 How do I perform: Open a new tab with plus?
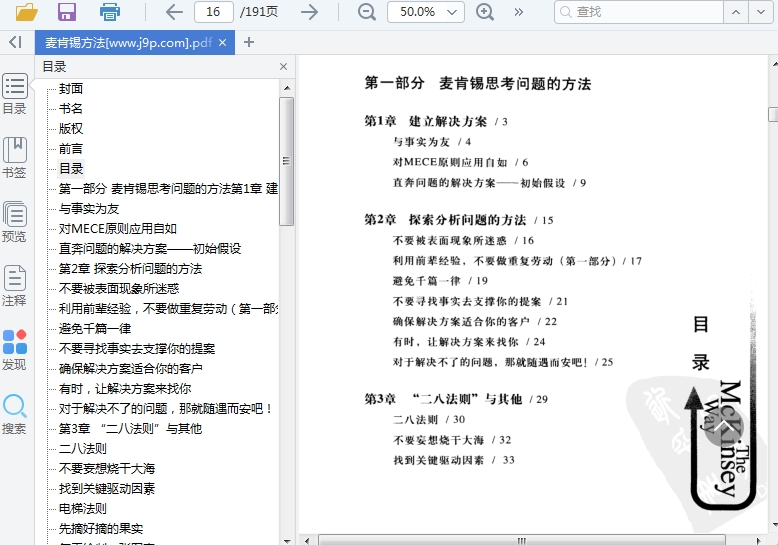click(249, 43)
